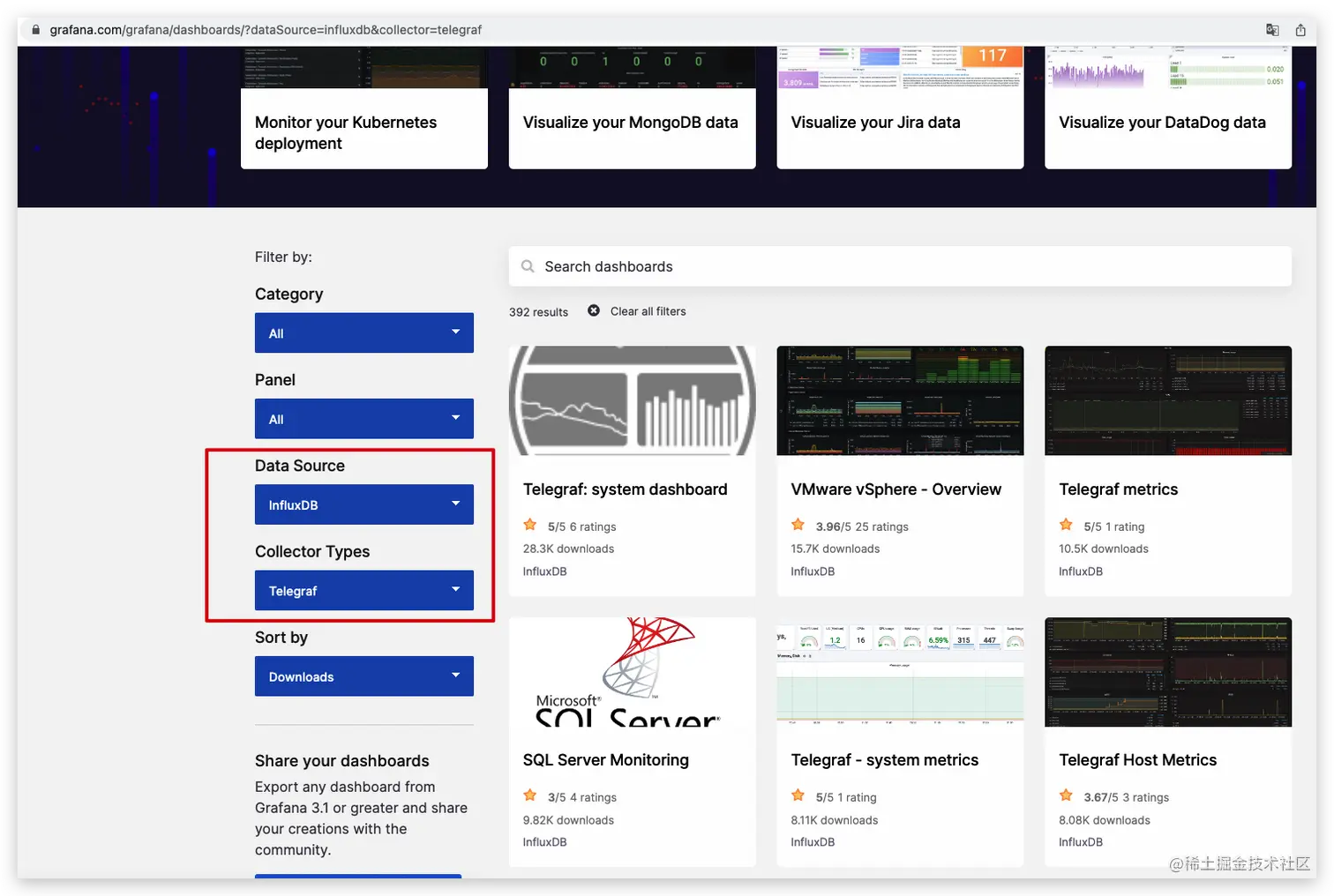1334x896 pixels.
Task: Open the Category dropdown set to All
Action: (x=364, y=332)
